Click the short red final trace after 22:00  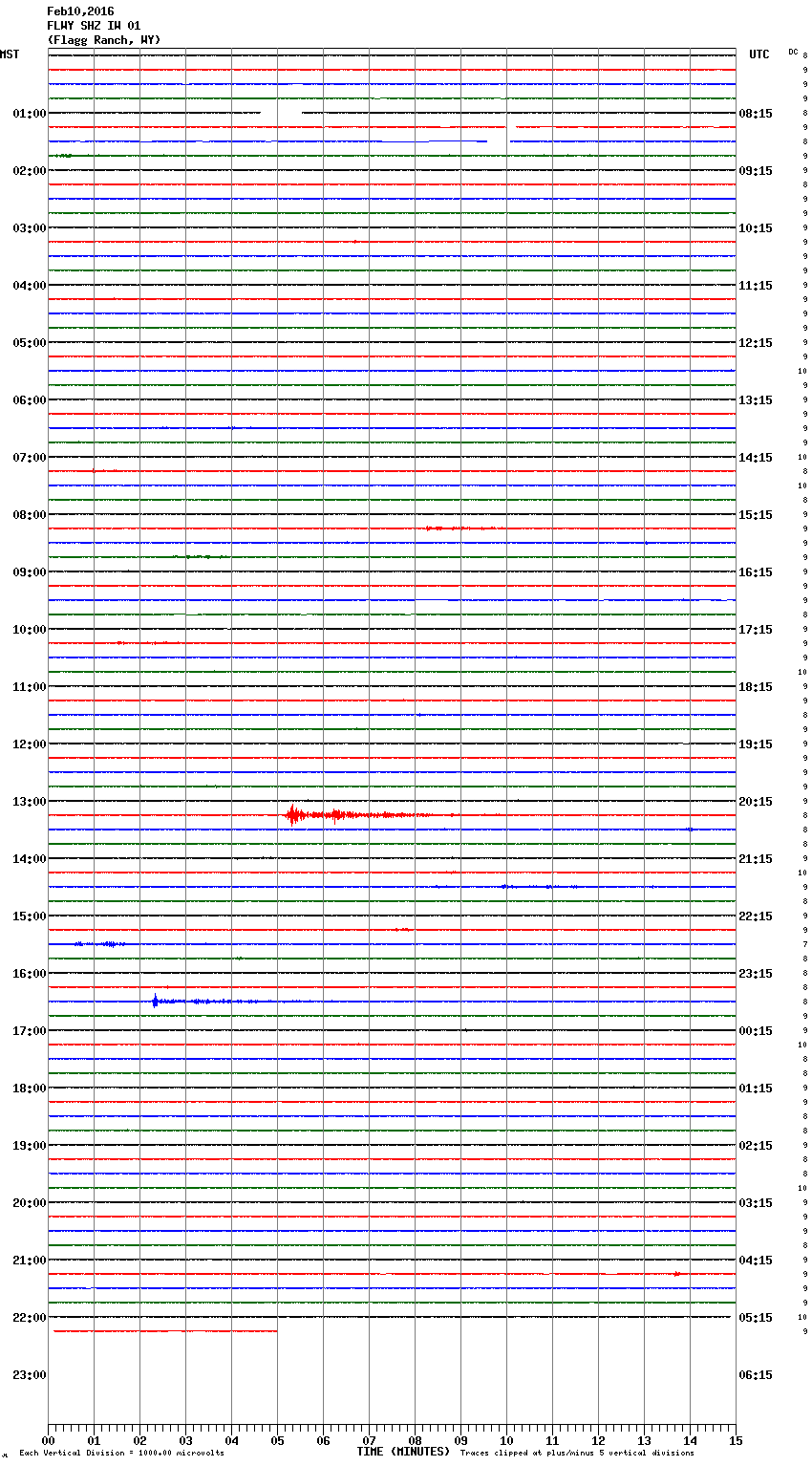[x=165, y=1331]
